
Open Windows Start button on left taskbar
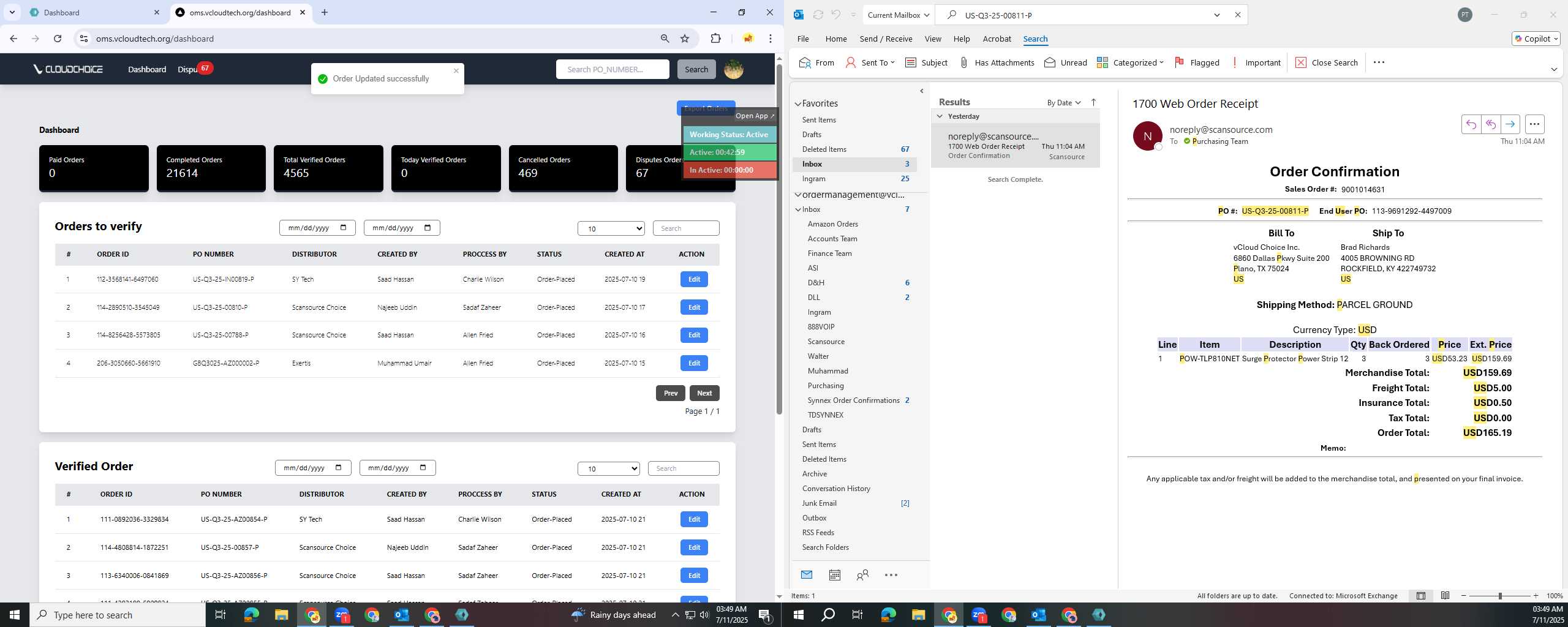pyautogui.click(x=15, y=615)
